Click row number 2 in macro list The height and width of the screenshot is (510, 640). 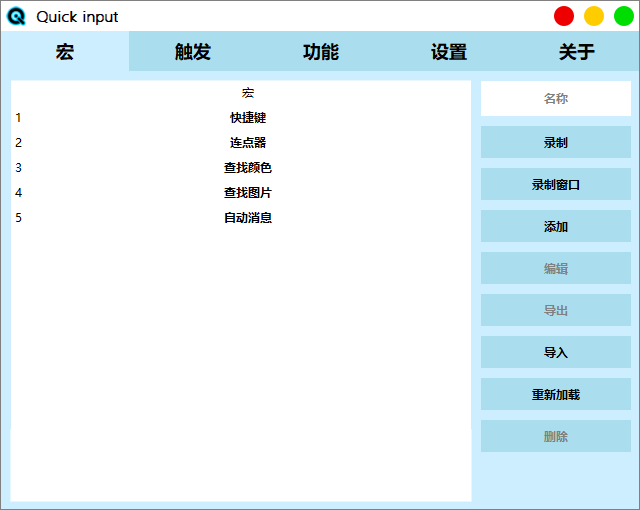(18, 142)
